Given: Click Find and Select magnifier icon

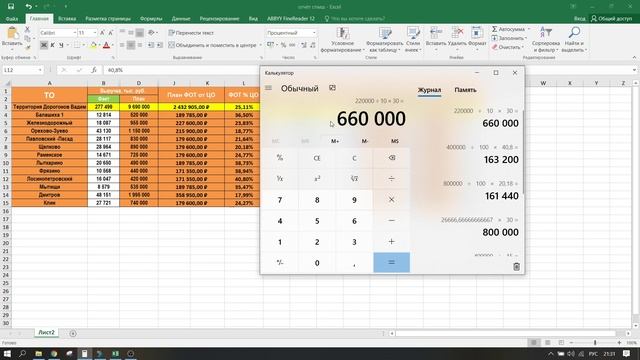Looking at the screenshot, I should tap(574, 33).
